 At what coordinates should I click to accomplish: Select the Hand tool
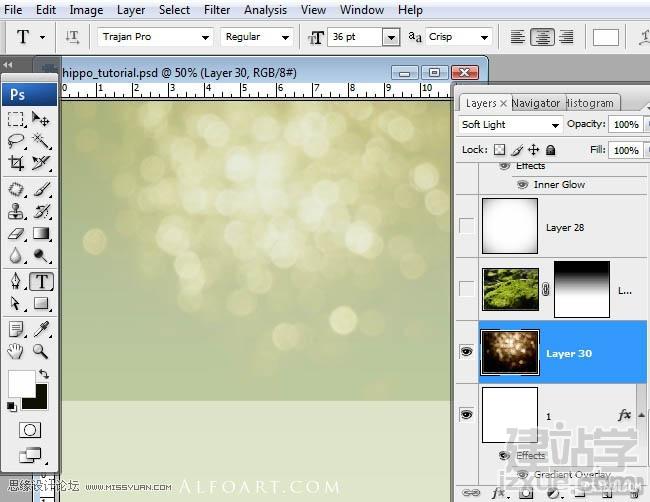pyautogui.click(x=16, y=352)
